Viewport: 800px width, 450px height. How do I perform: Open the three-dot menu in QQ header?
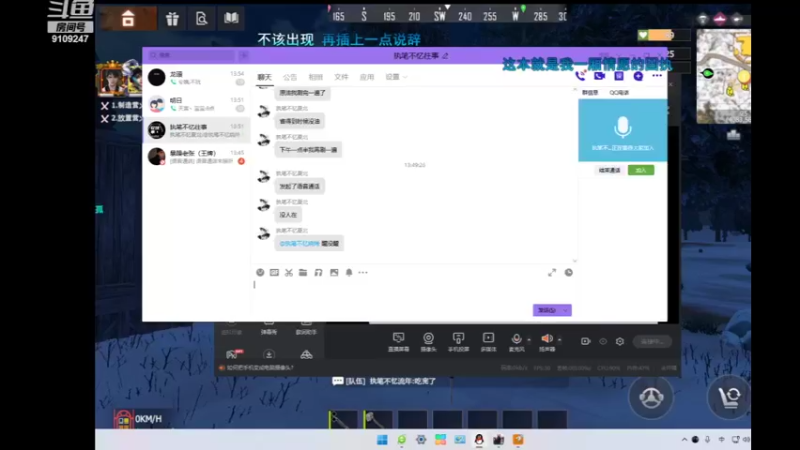[657, 76]
